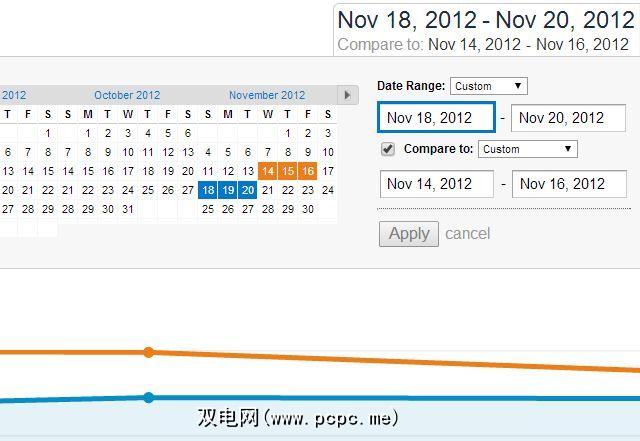The image size is (640, 441).
Task: Select the October 2012 month header
Action: tap(127, 95)
